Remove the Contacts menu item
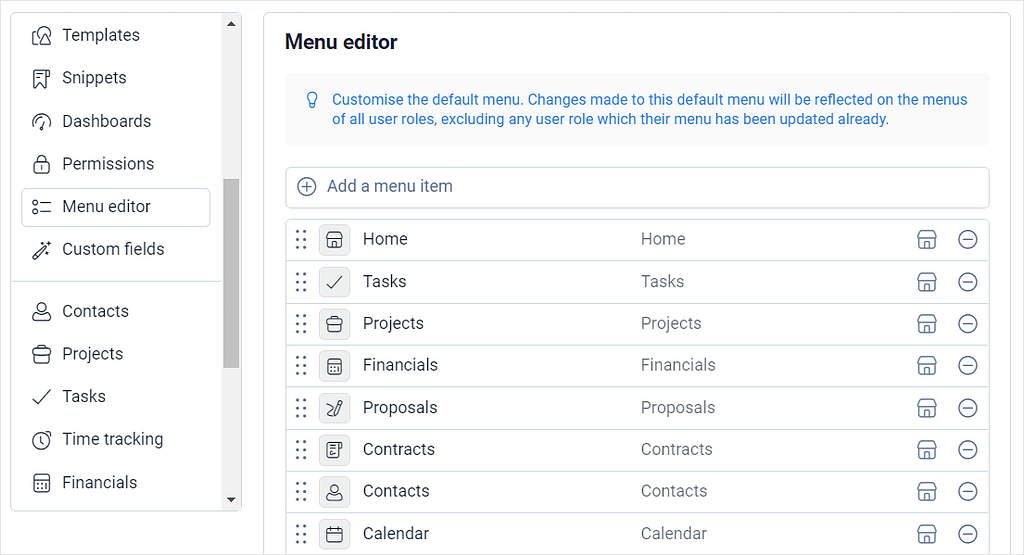Image resolution: width=1024 pixels, height=555 pixels. pos(968,492)
